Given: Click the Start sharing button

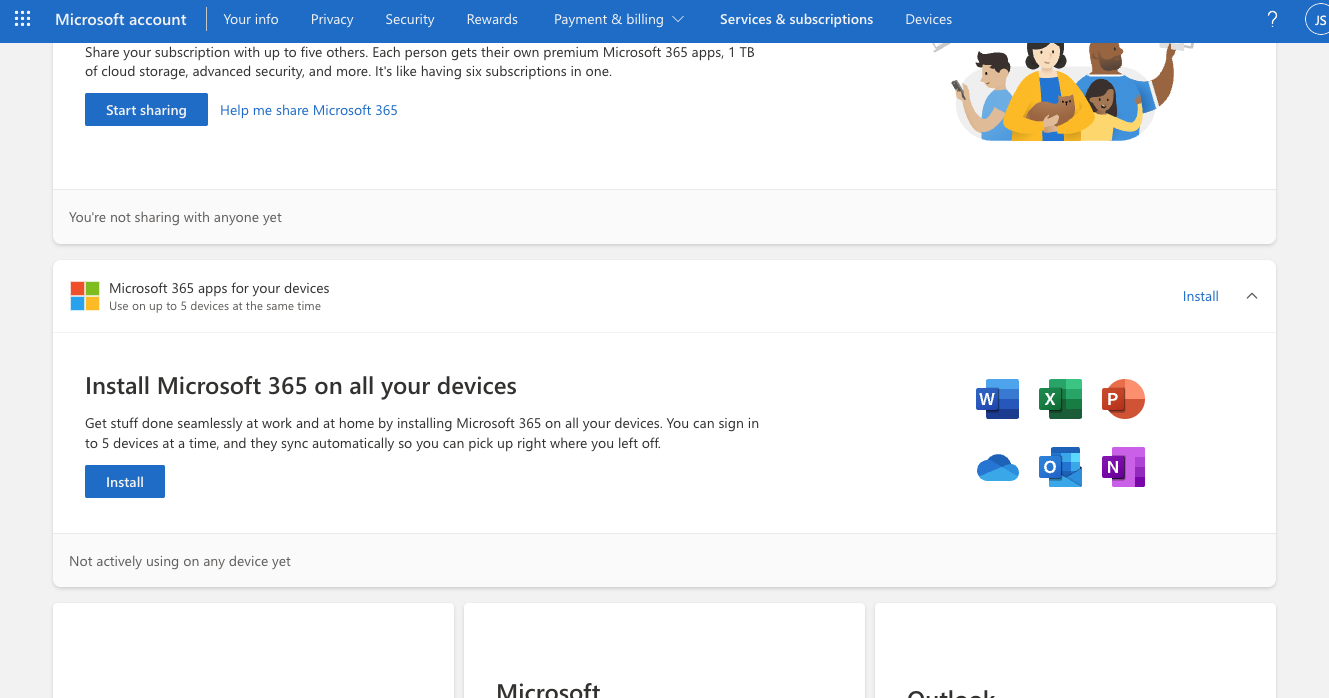Looking at the screenshot, I should point(146,110).
